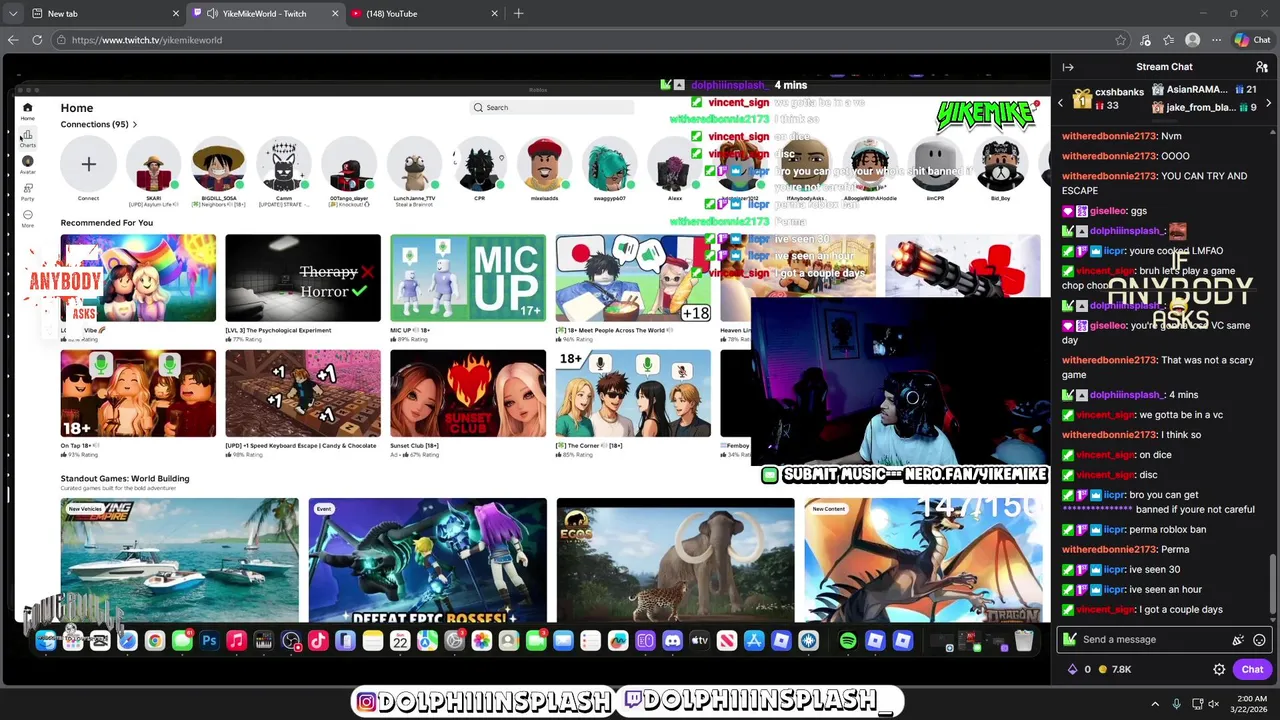Open Copilot Chat in browser toolbar

(x=1252, y=40)
